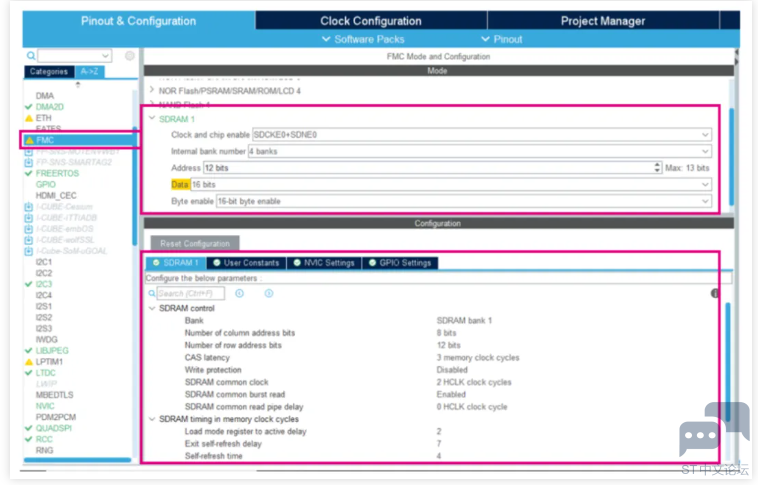Switch to the A->Z view tab
Screen dimensions: 758x485
pos(89,72)
